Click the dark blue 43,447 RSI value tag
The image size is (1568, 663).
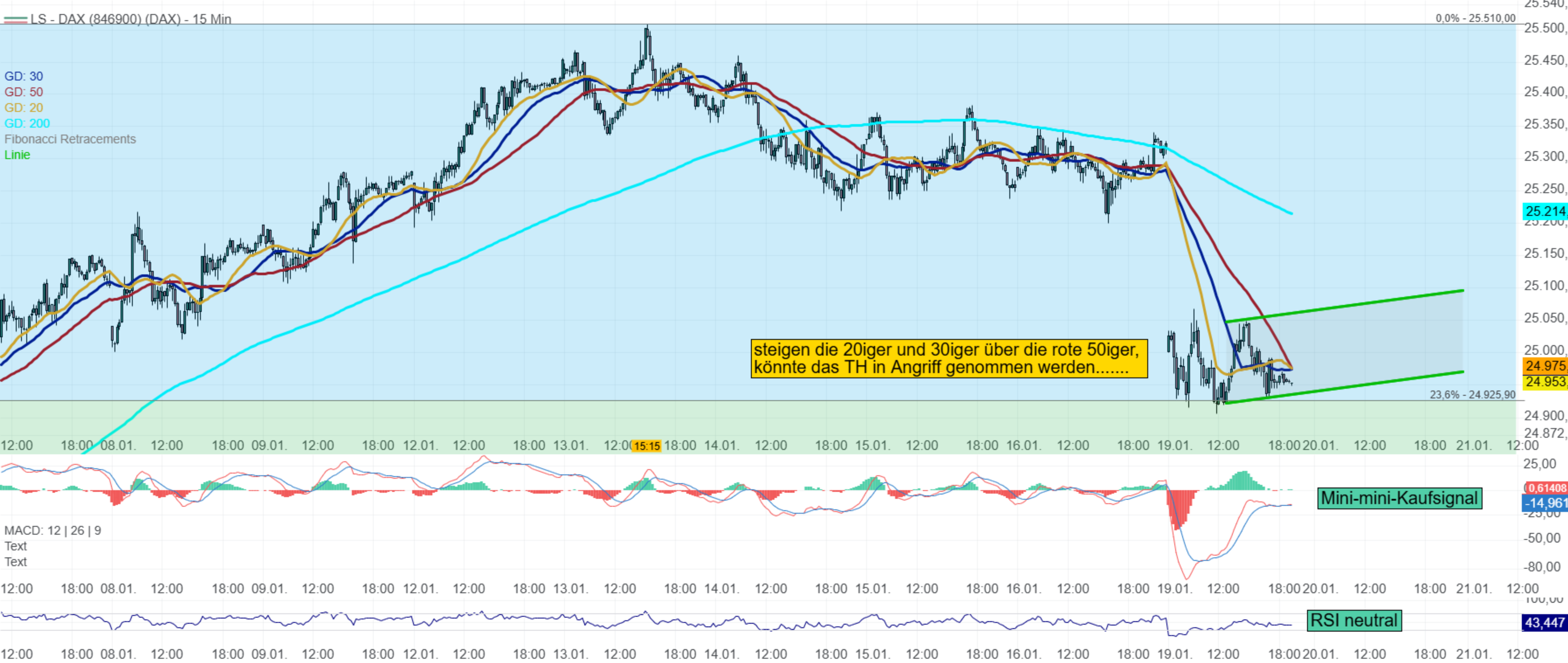click(1544, 622)
